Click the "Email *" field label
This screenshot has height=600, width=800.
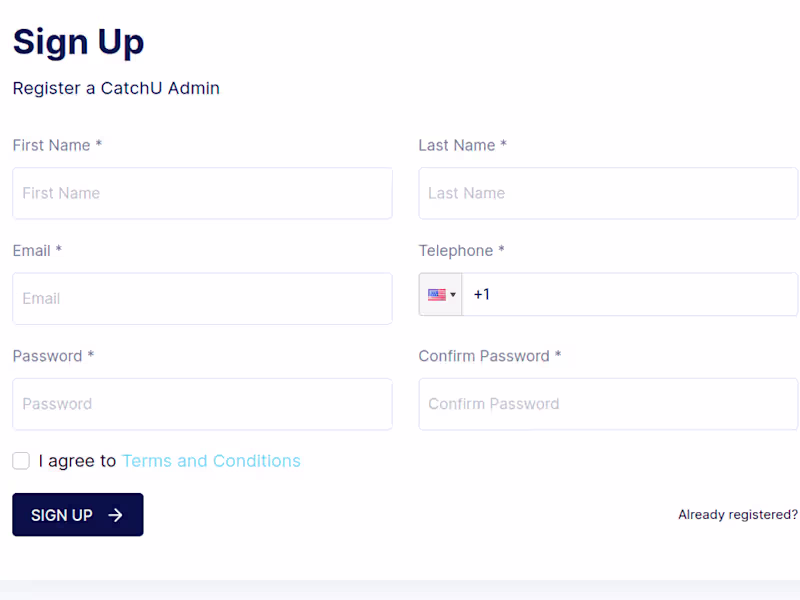(37, 250)
